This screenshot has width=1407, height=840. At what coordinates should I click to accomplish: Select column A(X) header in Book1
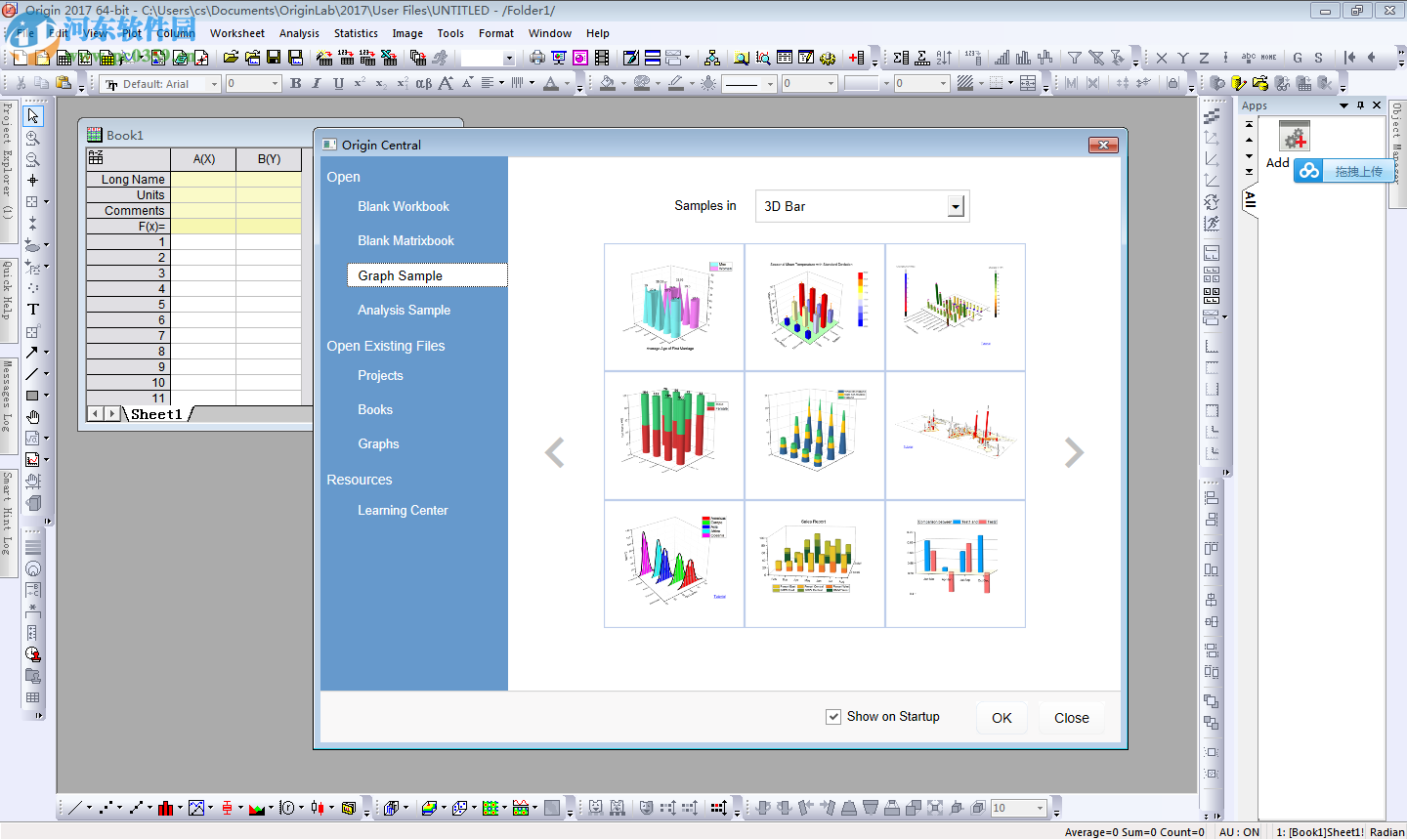click(203, 158)
